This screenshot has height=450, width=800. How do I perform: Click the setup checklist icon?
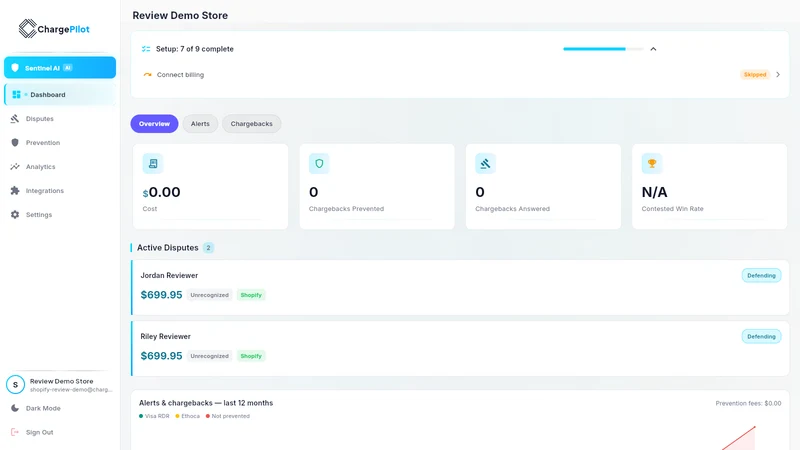(146, 49)
